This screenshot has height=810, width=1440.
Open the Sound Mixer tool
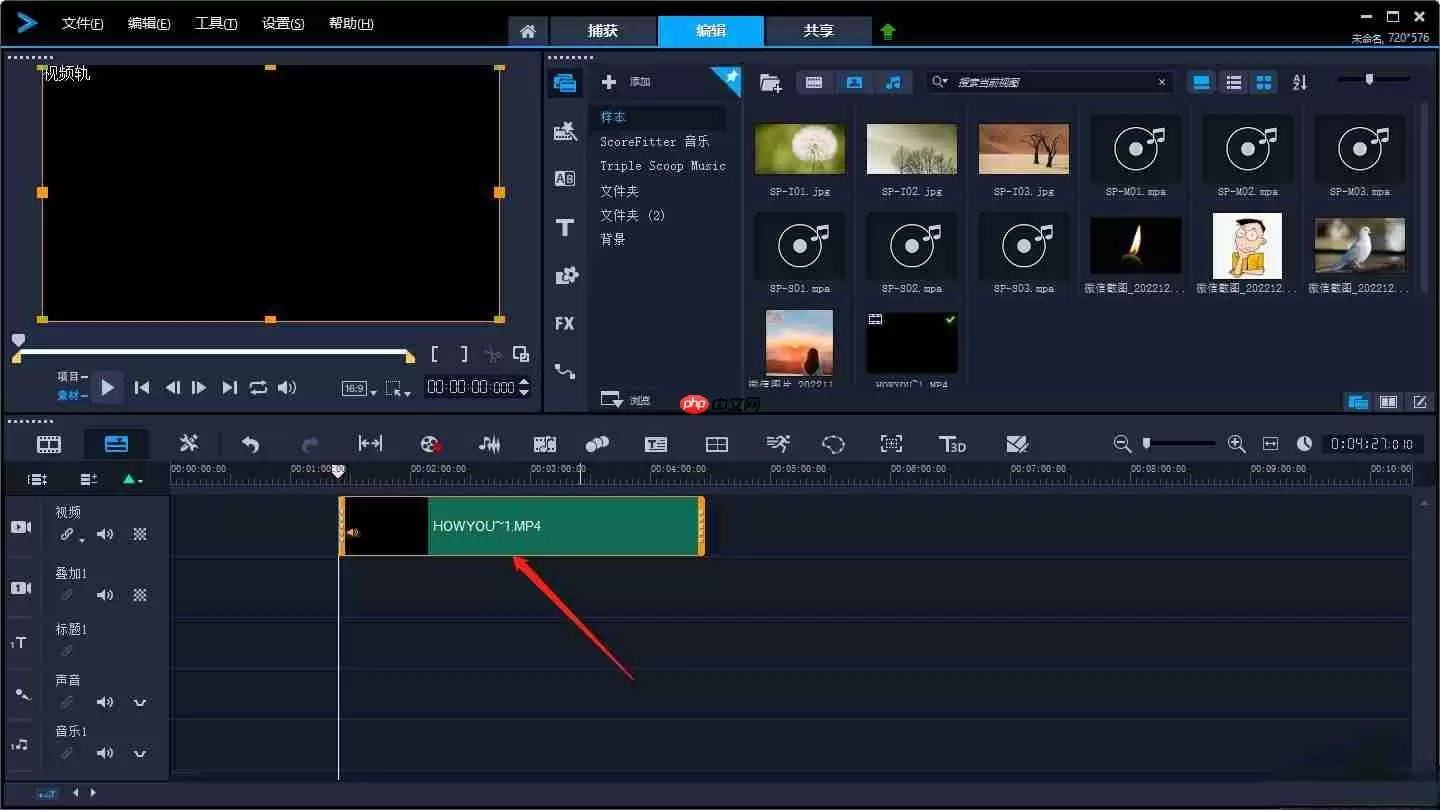pos(489,444)
